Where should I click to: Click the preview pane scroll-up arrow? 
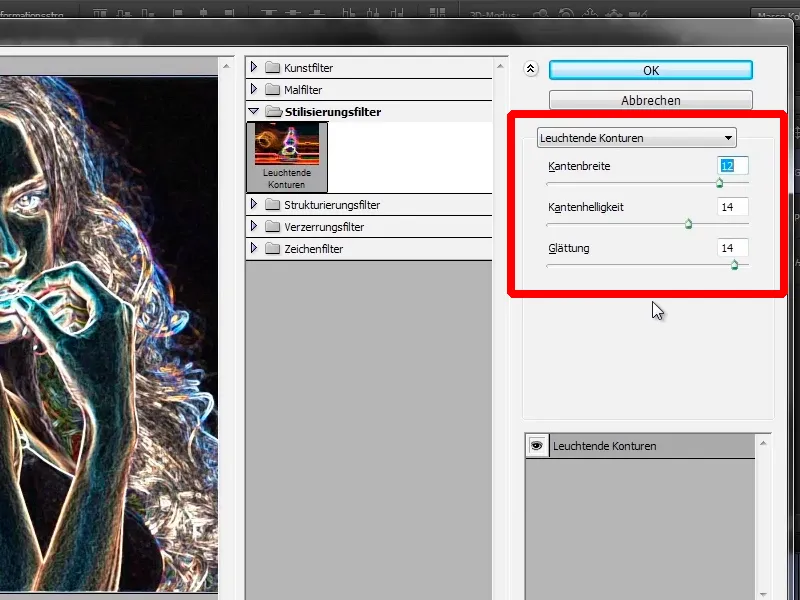click(227, 66)
